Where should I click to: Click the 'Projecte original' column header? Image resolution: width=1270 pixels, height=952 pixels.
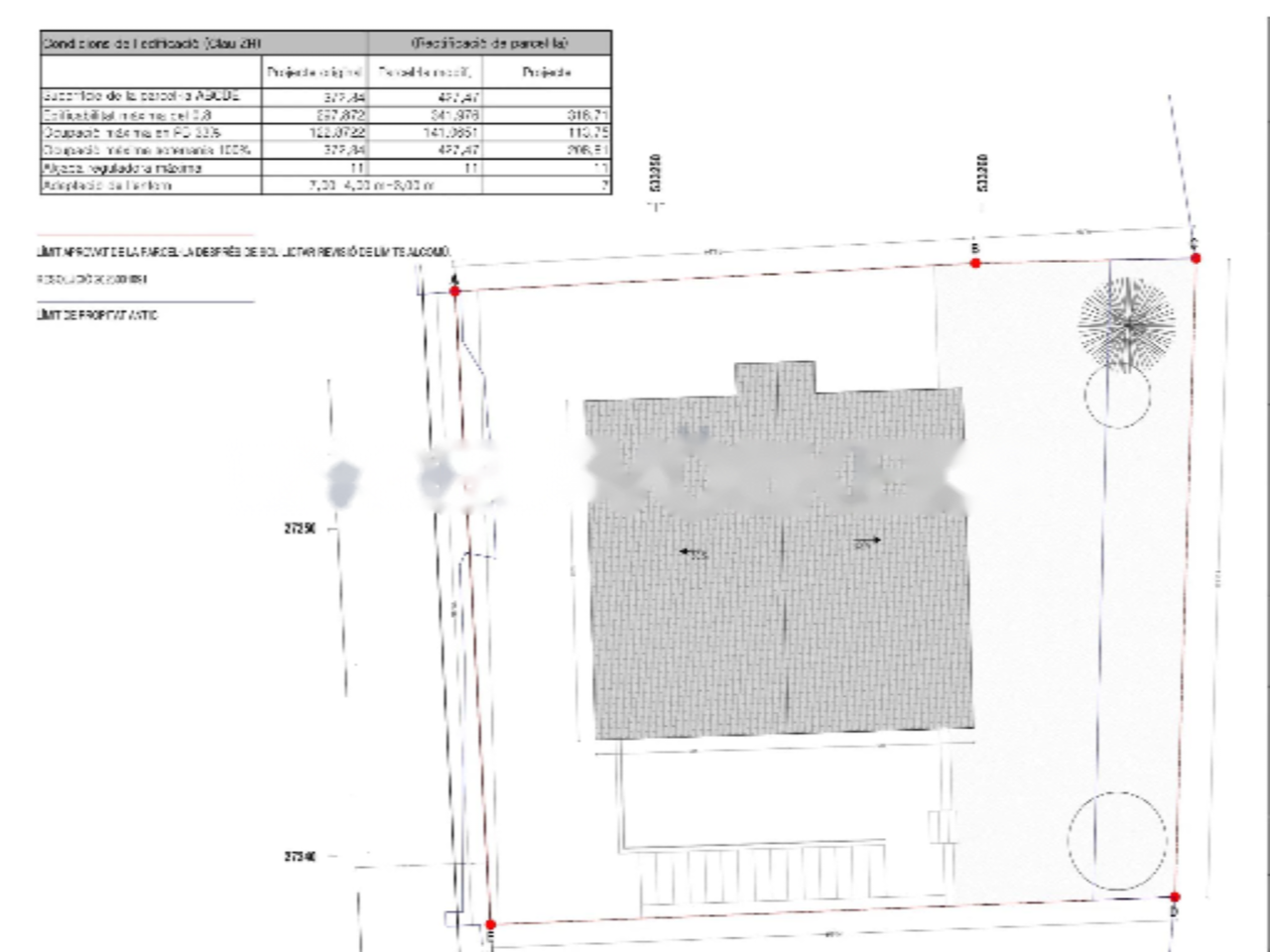[315, 72]
